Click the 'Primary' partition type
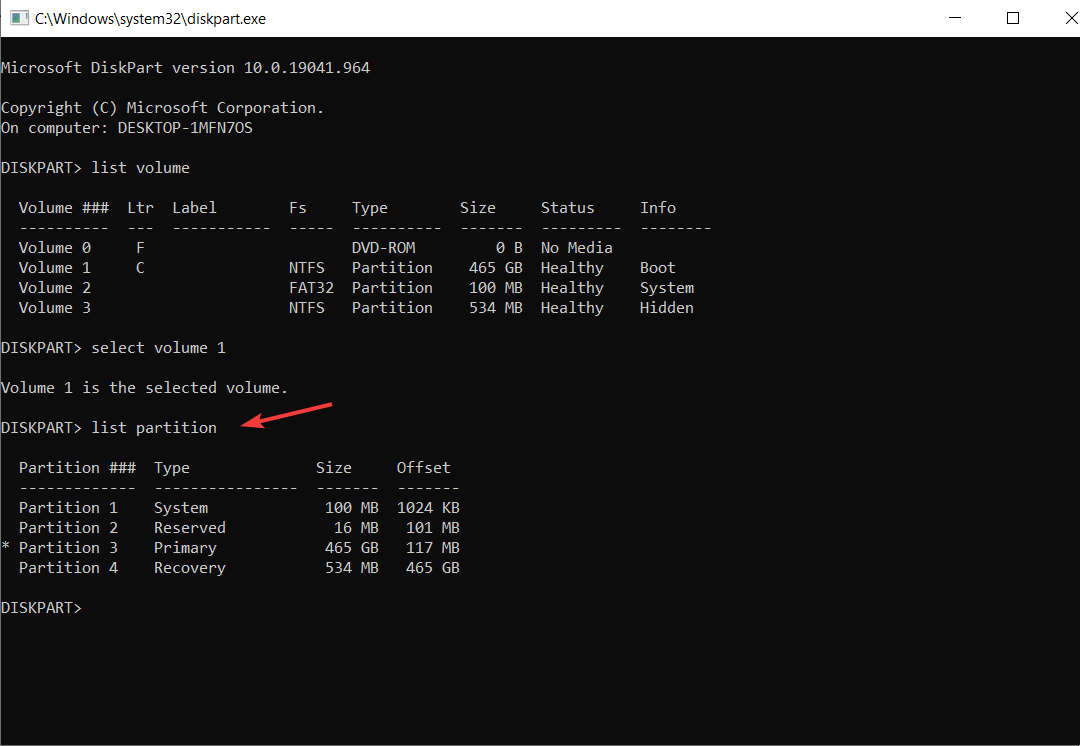 [x=185, y=547]
